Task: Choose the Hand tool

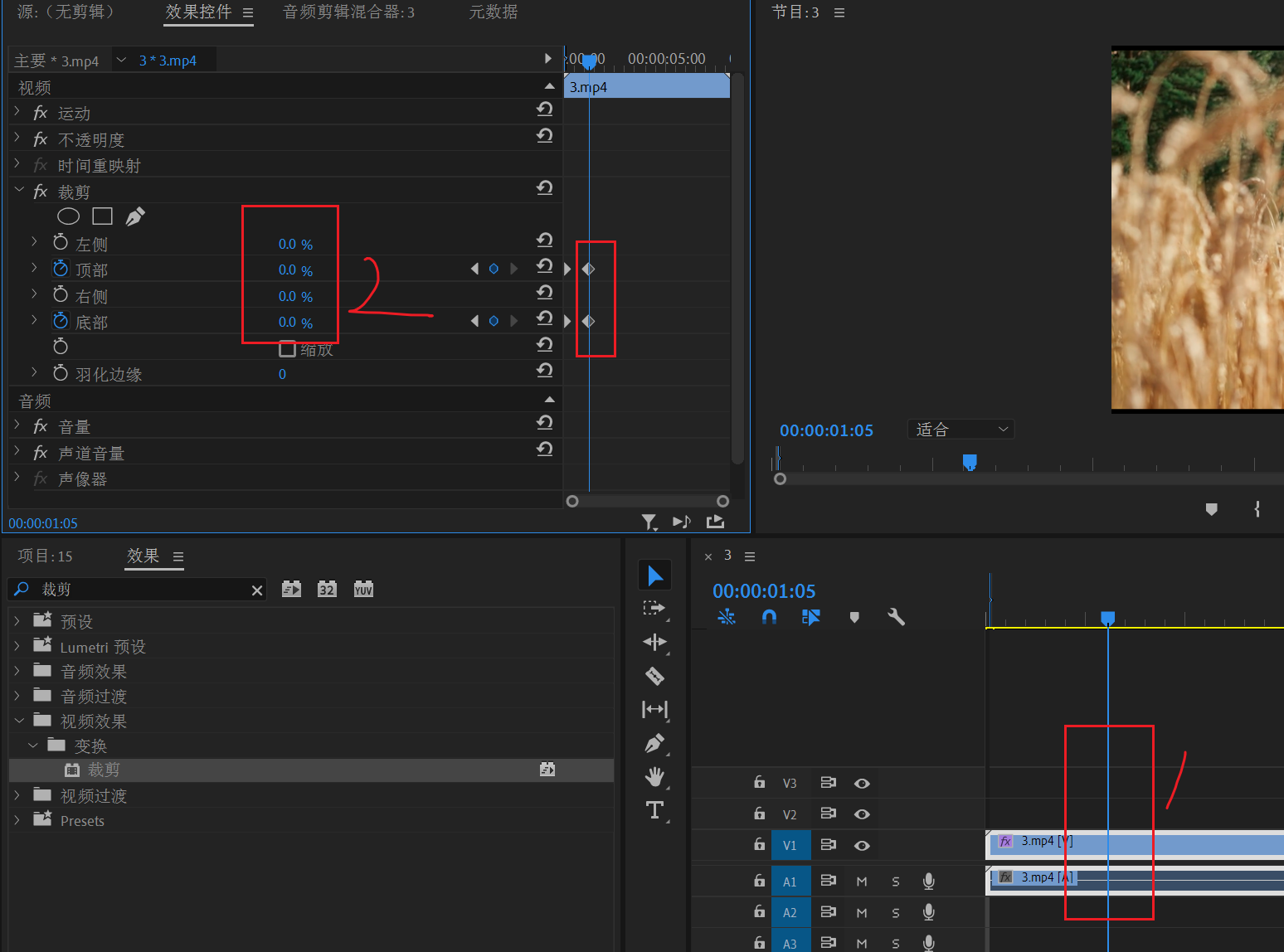Action: (x=654, y=777)
